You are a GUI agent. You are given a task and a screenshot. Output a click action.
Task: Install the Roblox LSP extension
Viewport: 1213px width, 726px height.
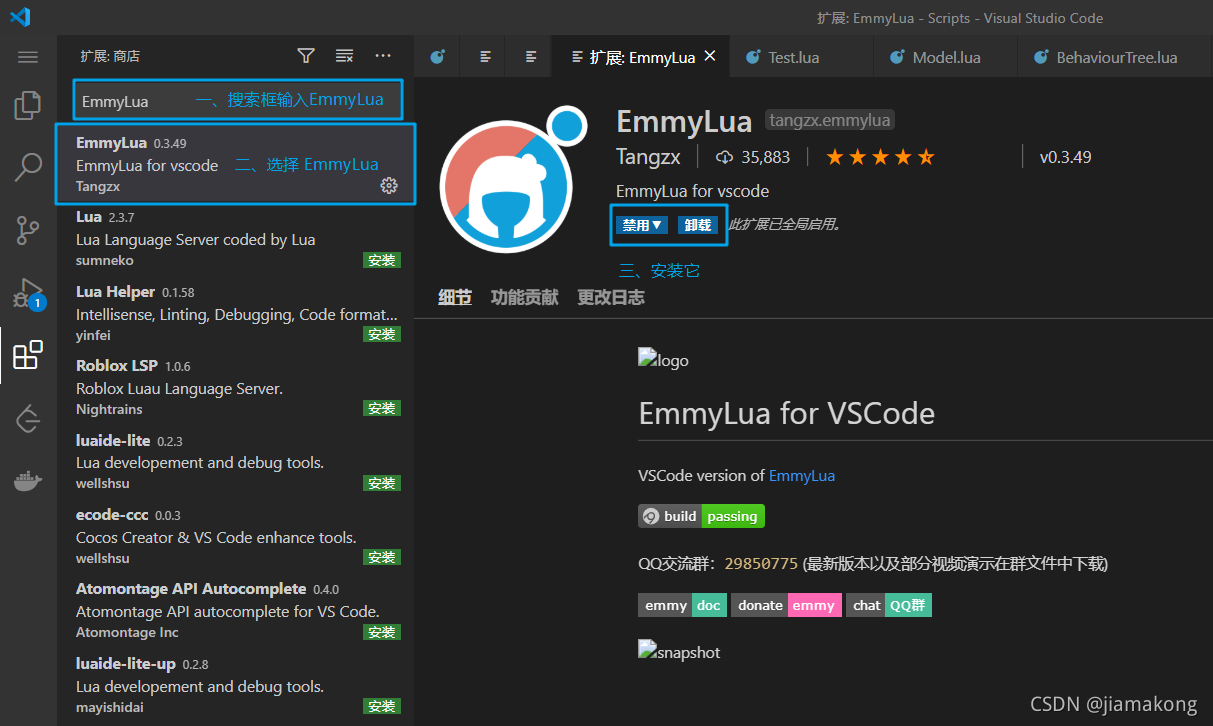tap(382, 408)
